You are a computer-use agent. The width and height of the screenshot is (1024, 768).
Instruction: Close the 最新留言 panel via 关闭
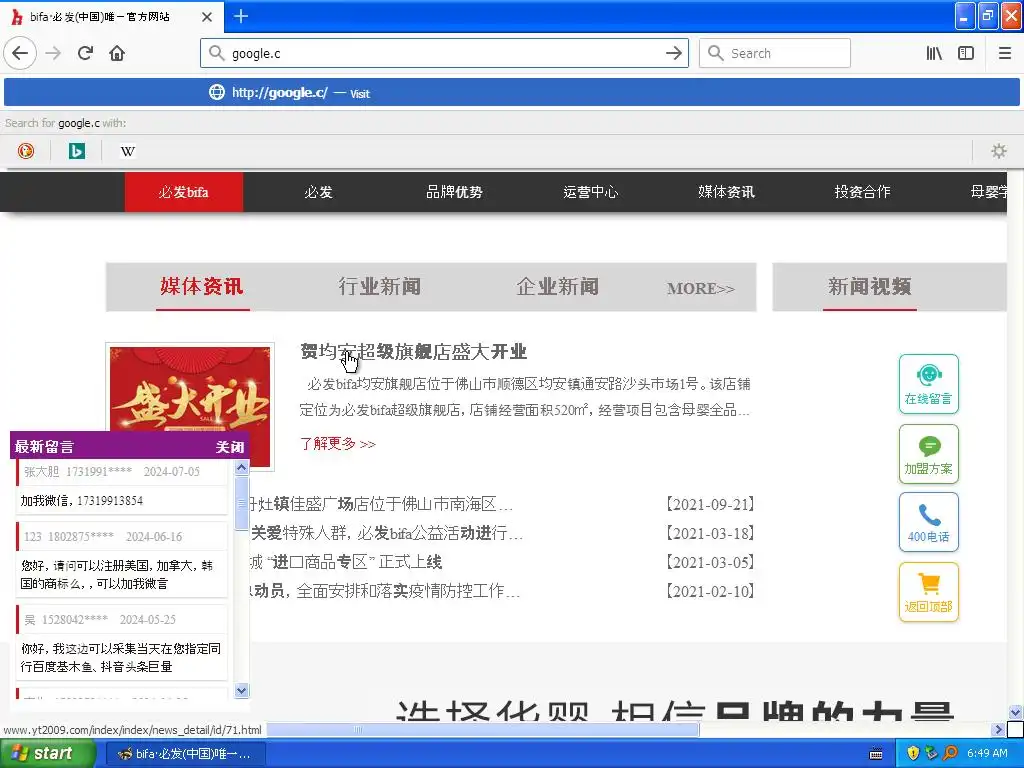(x=230, y=447)
